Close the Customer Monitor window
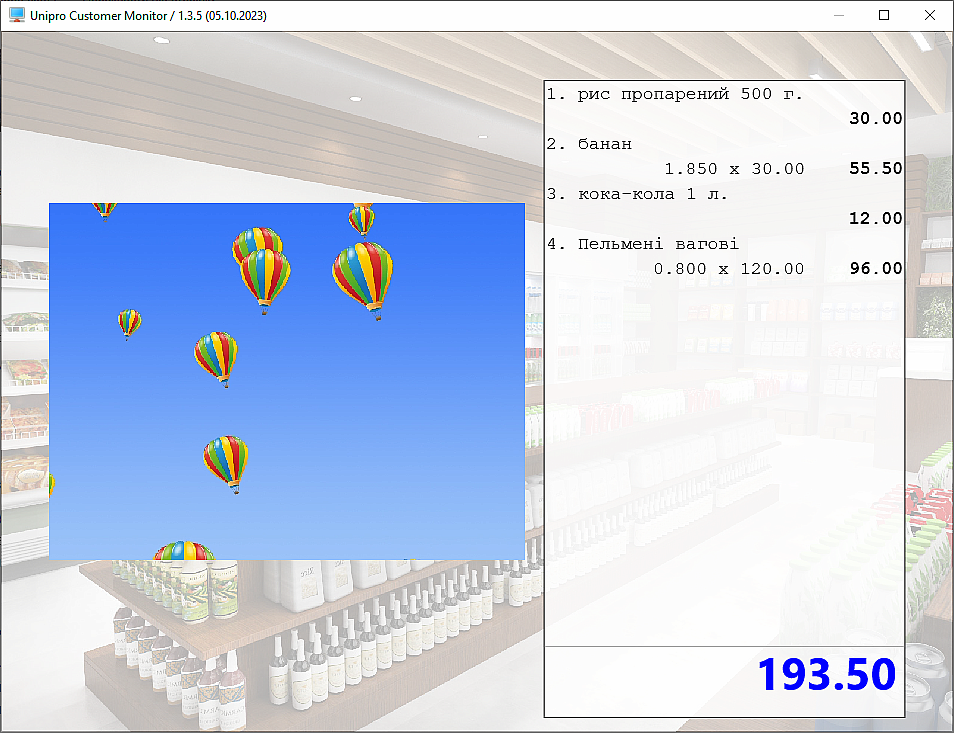 [x=930, y=15]
